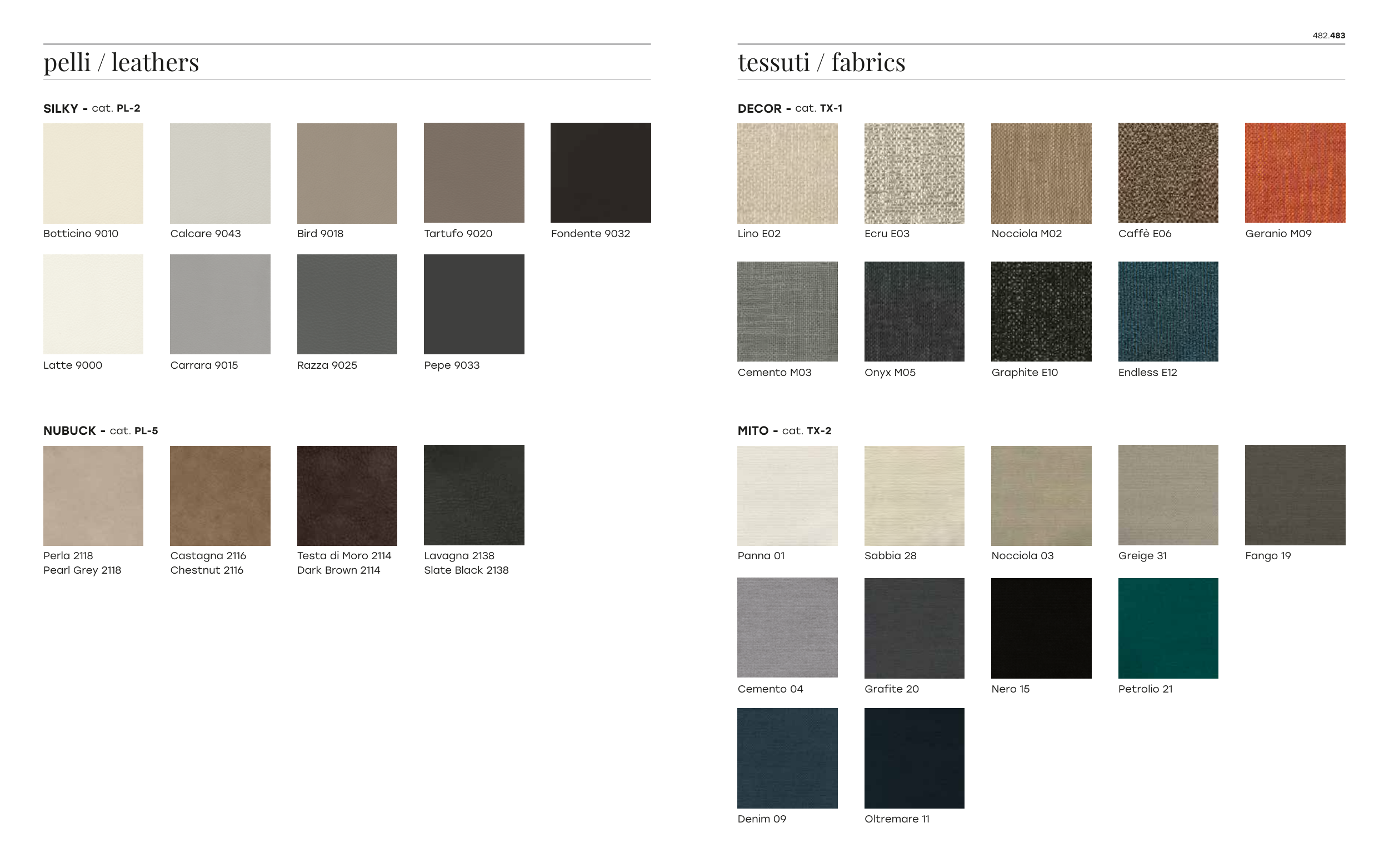
Task: Click the MITO cat. TX-2 label
Action: pyautogui.click(x=784, y=430)
